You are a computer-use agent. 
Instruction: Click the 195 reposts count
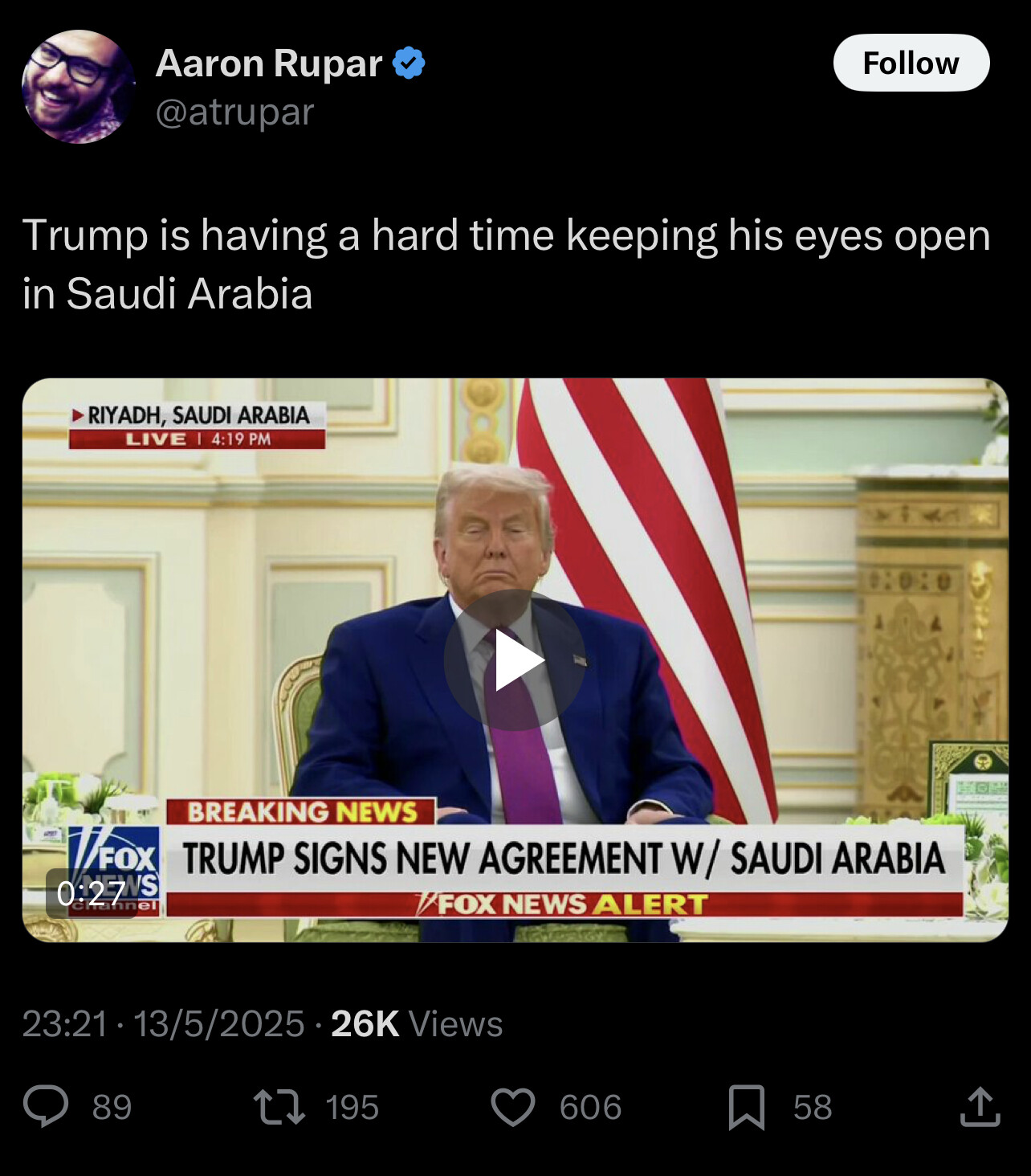[x=352, y=1107]
